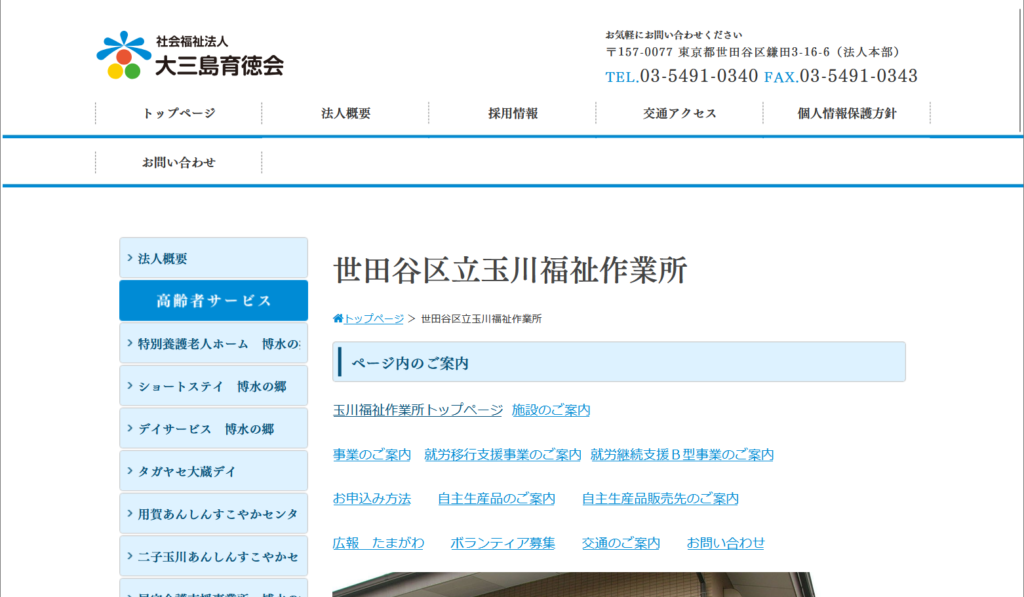The height and width of the screenshot is (597, 1024).
Task: Open 就労移行支援事業のご案内 link
Action: pos(502,455)
